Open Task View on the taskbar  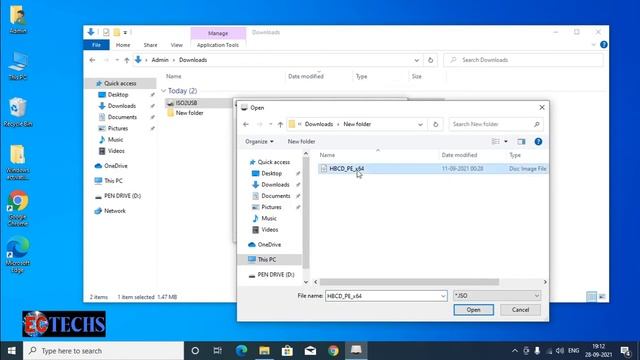point(218,351)
